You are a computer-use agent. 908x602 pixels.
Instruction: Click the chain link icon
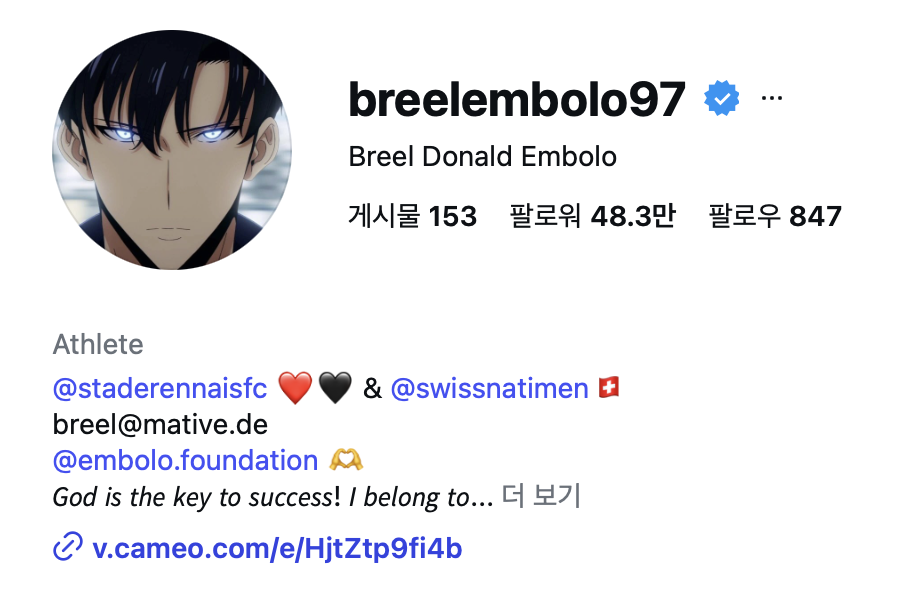pyautogui.click(x=68, y=546)
